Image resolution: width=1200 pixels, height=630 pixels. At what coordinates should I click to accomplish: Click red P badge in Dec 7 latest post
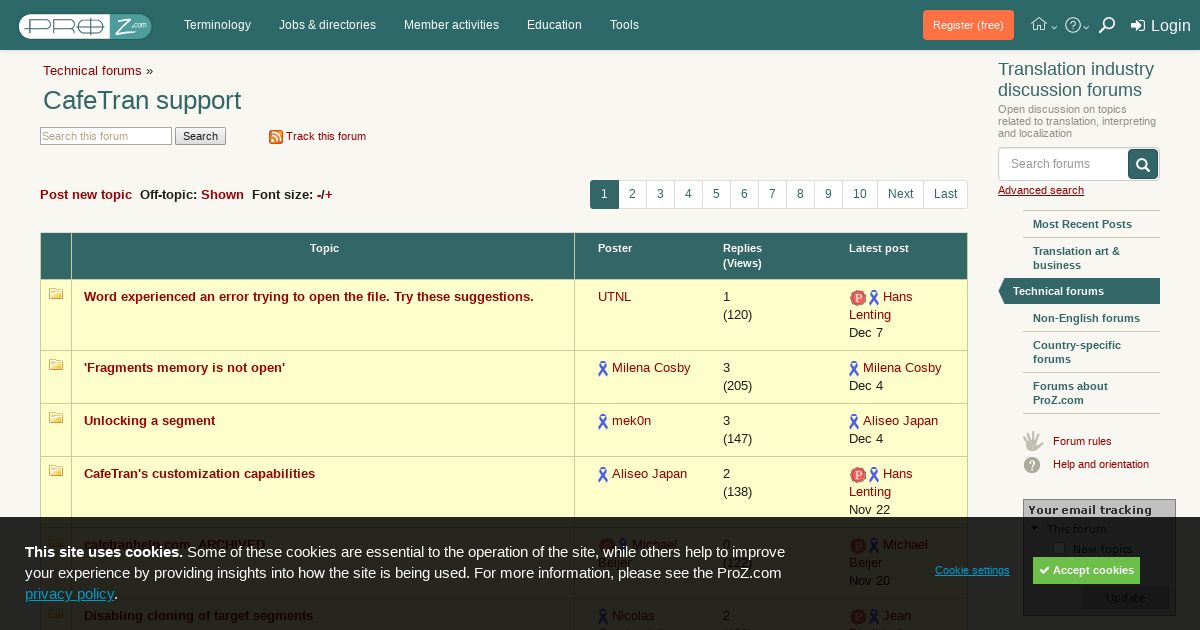[858, 298]
